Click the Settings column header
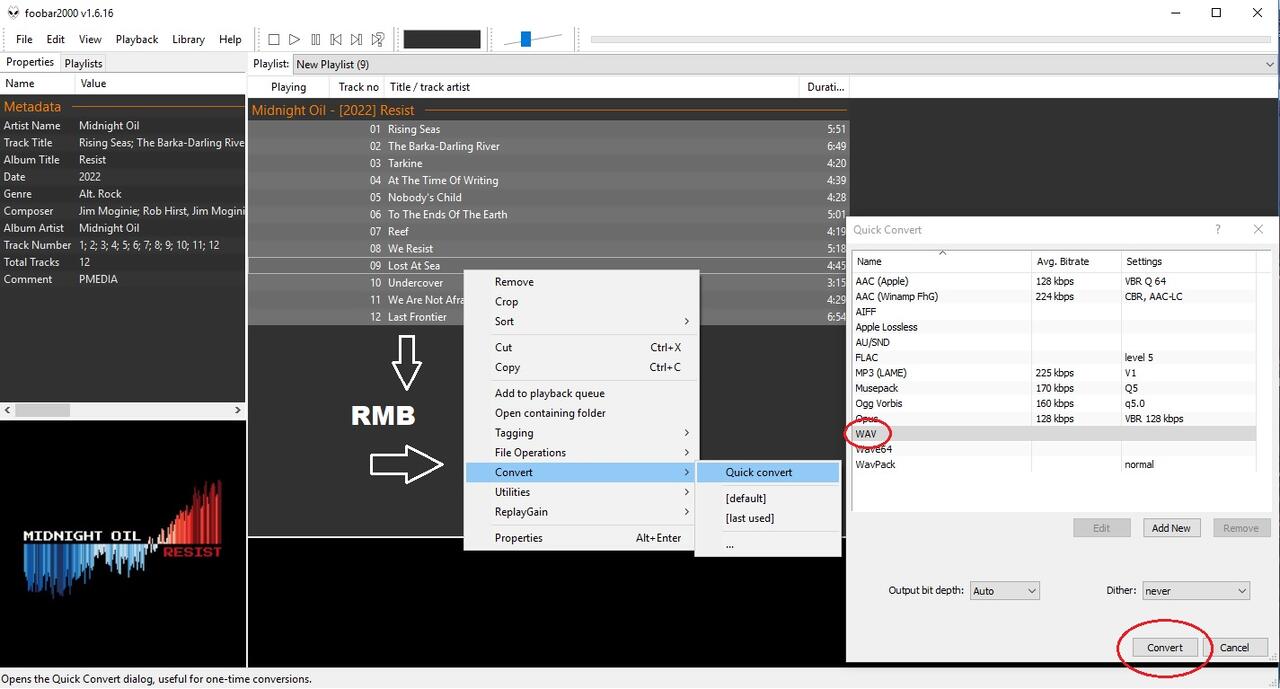This screenshot has height=689, width=1280. click(x=1188, y=261)
